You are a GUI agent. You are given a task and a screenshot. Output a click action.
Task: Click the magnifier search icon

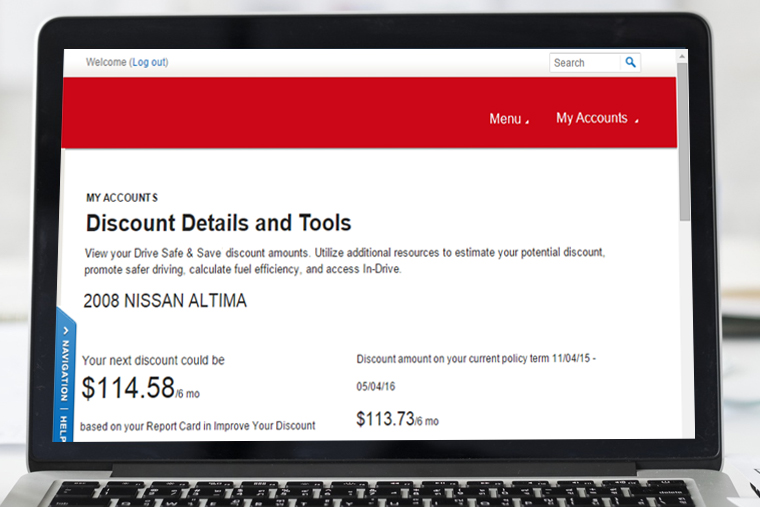(630, 62)
